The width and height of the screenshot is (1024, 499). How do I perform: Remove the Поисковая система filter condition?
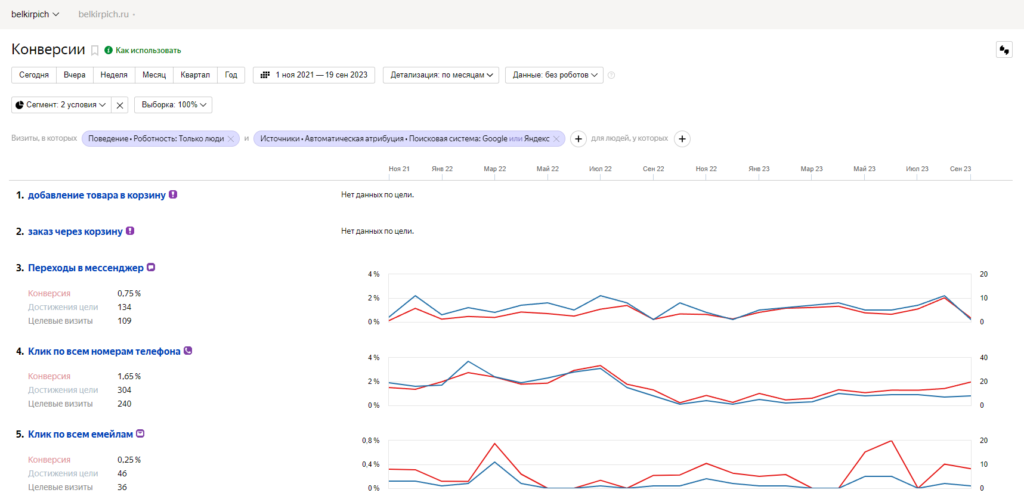pyautogui.click(x=556, y=139)
